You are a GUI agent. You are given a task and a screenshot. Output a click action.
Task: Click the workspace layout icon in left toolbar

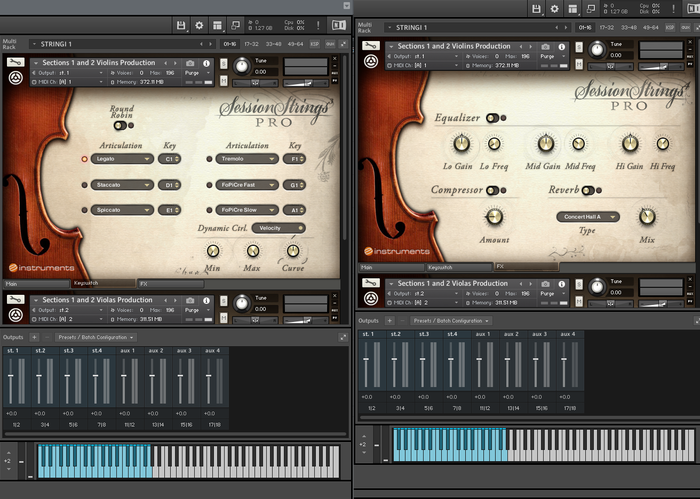[218, 24]
